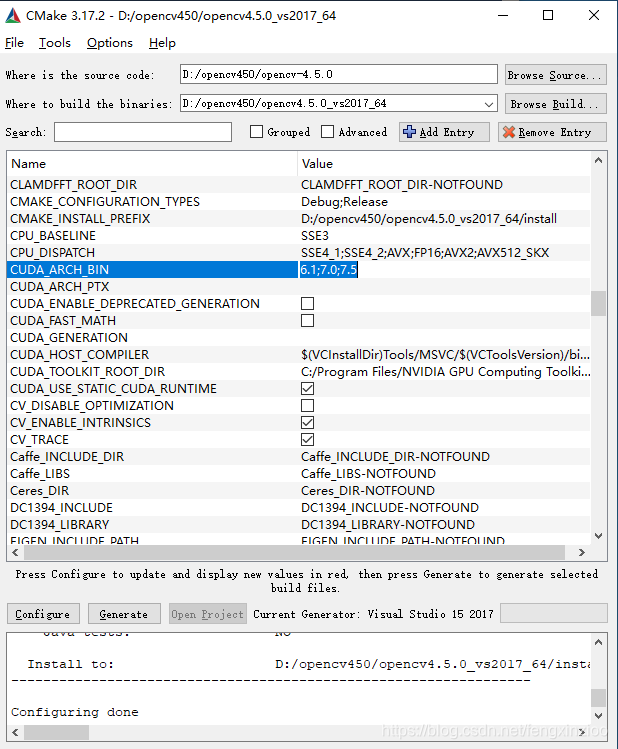
Task: Uncheck CV_TRACE checkbox
Action: [x=308, y=439]
